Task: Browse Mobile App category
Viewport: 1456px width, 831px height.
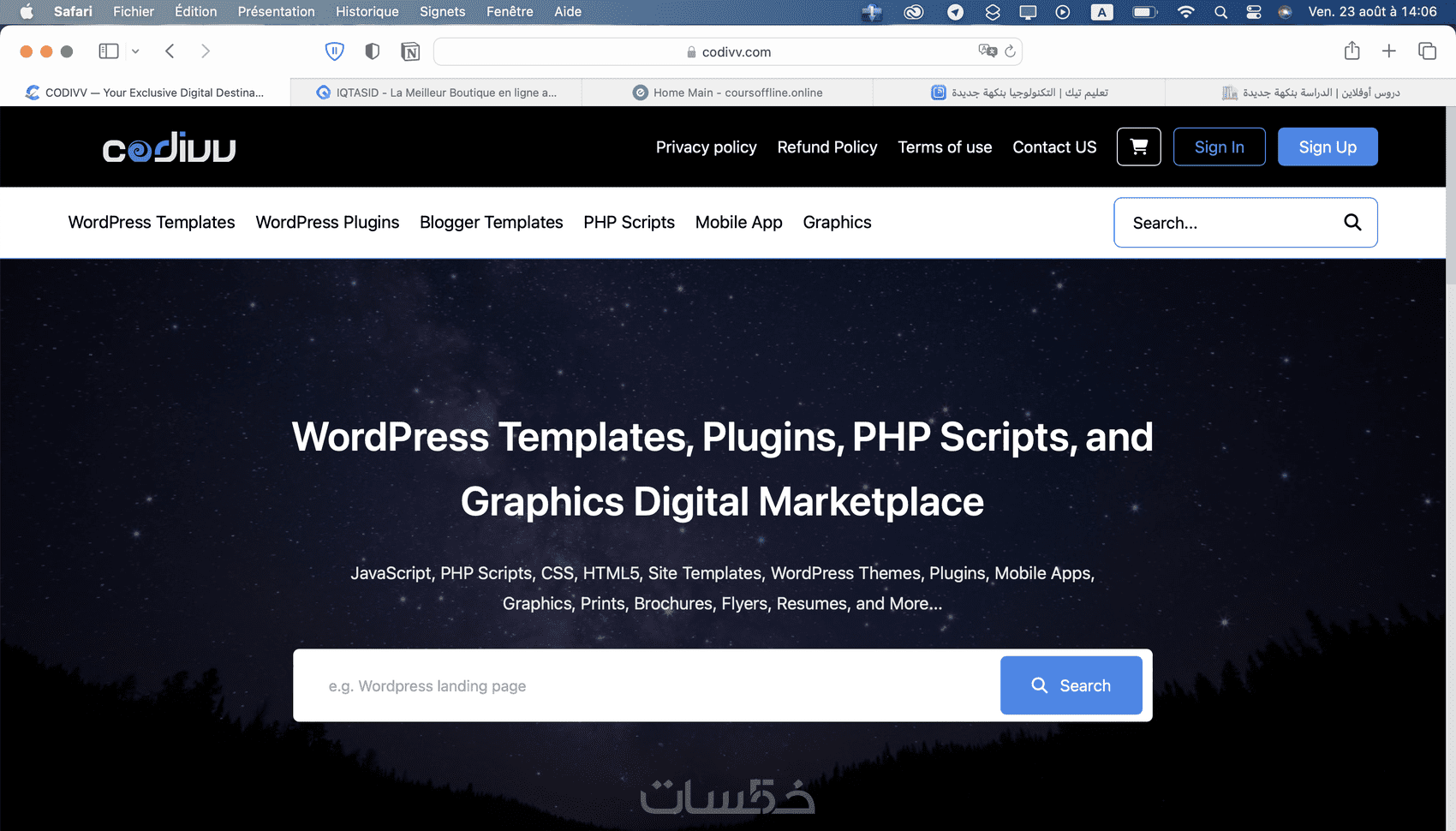Action: pyautogui.click(x=739, y=223)
